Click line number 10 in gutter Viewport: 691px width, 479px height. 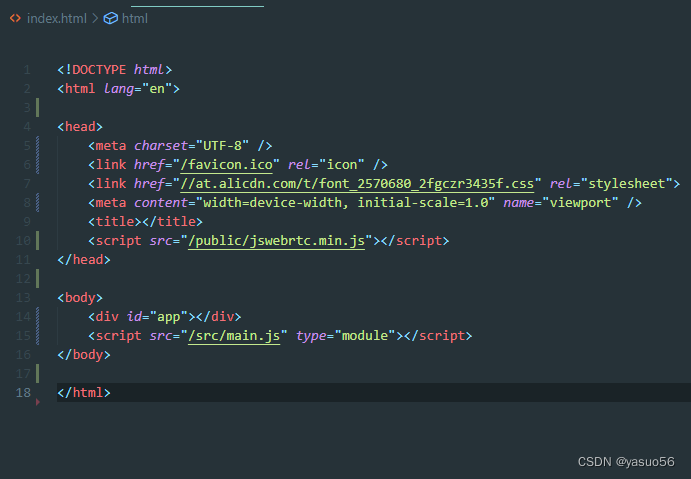coord(23,241)
